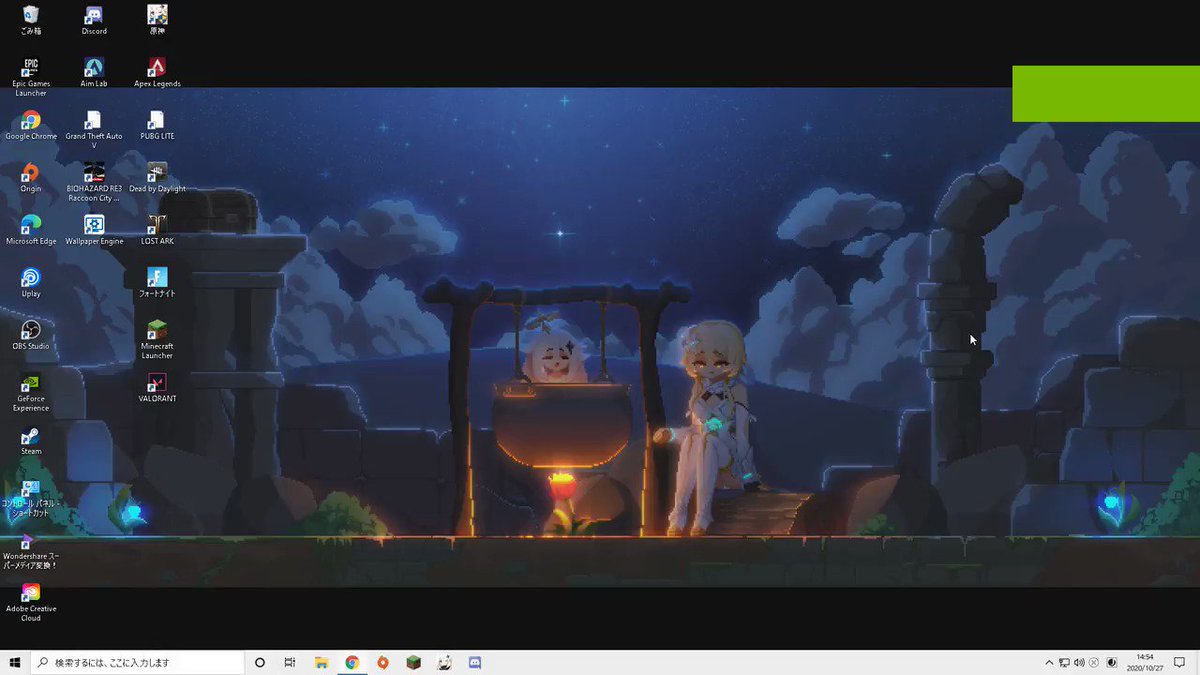Open Origin from the taskbar

pos(383,662)
